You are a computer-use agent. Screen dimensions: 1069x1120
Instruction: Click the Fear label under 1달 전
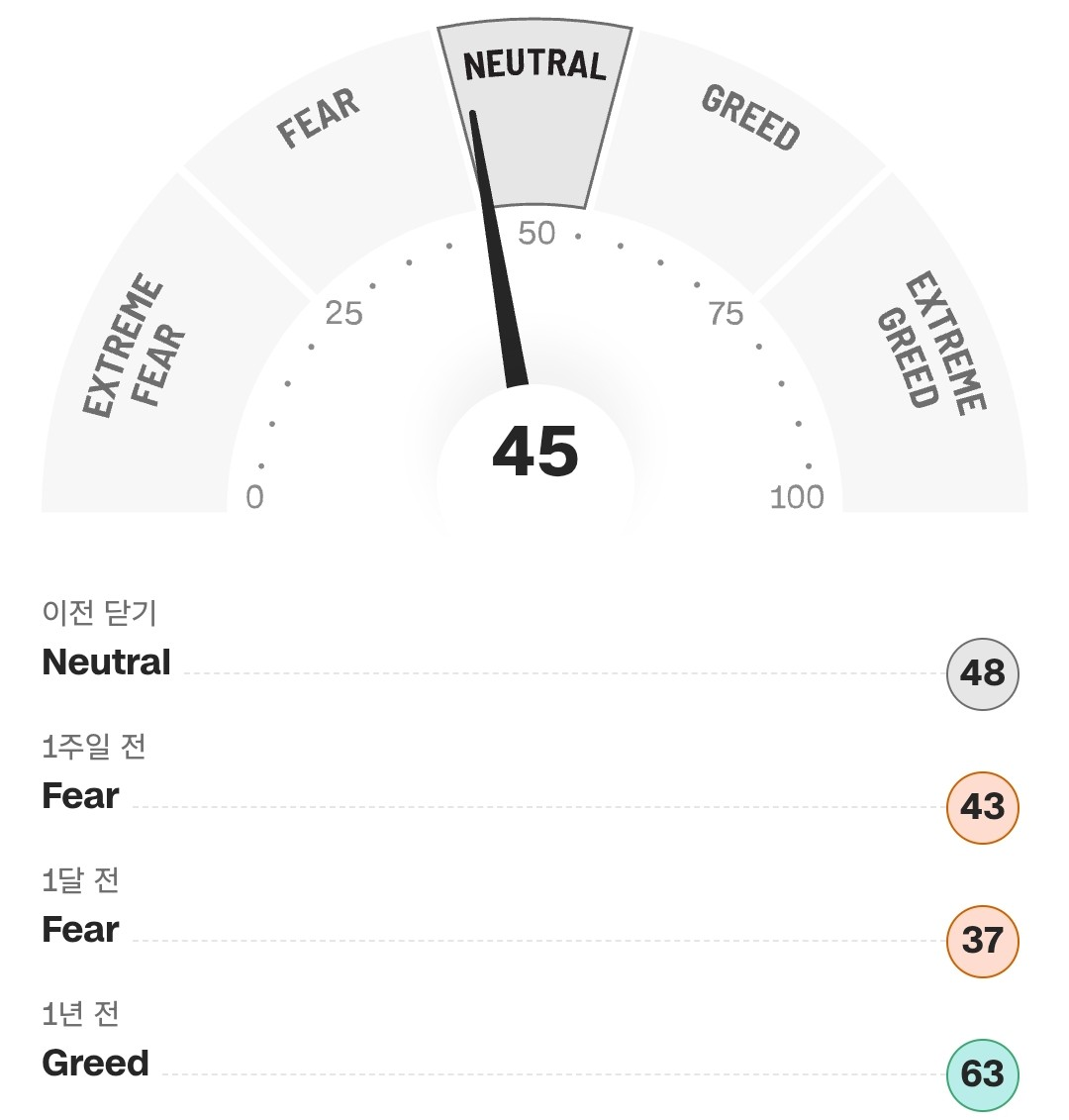point(81,929)
